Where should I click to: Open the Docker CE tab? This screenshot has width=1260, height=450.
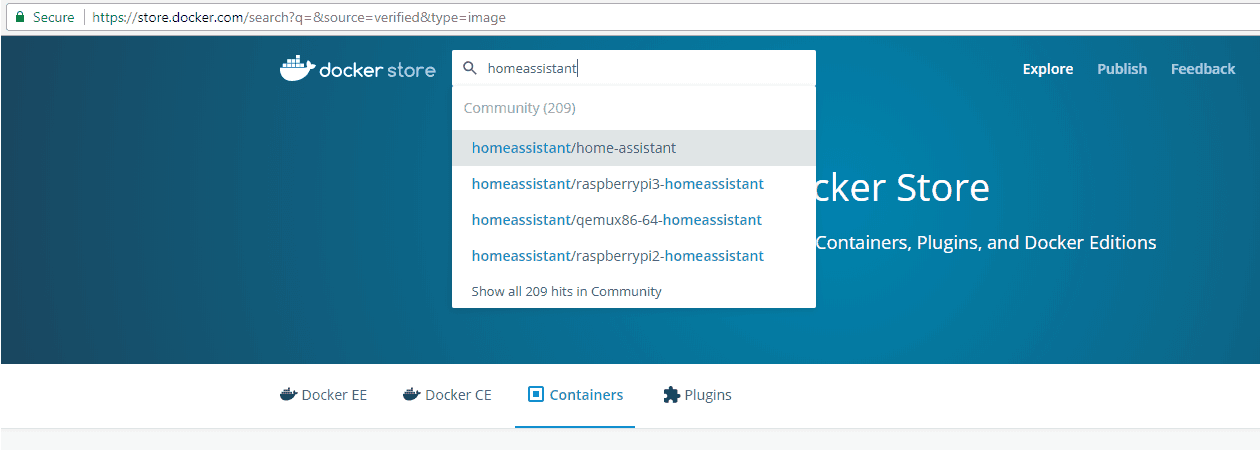(x=447, y=395)
